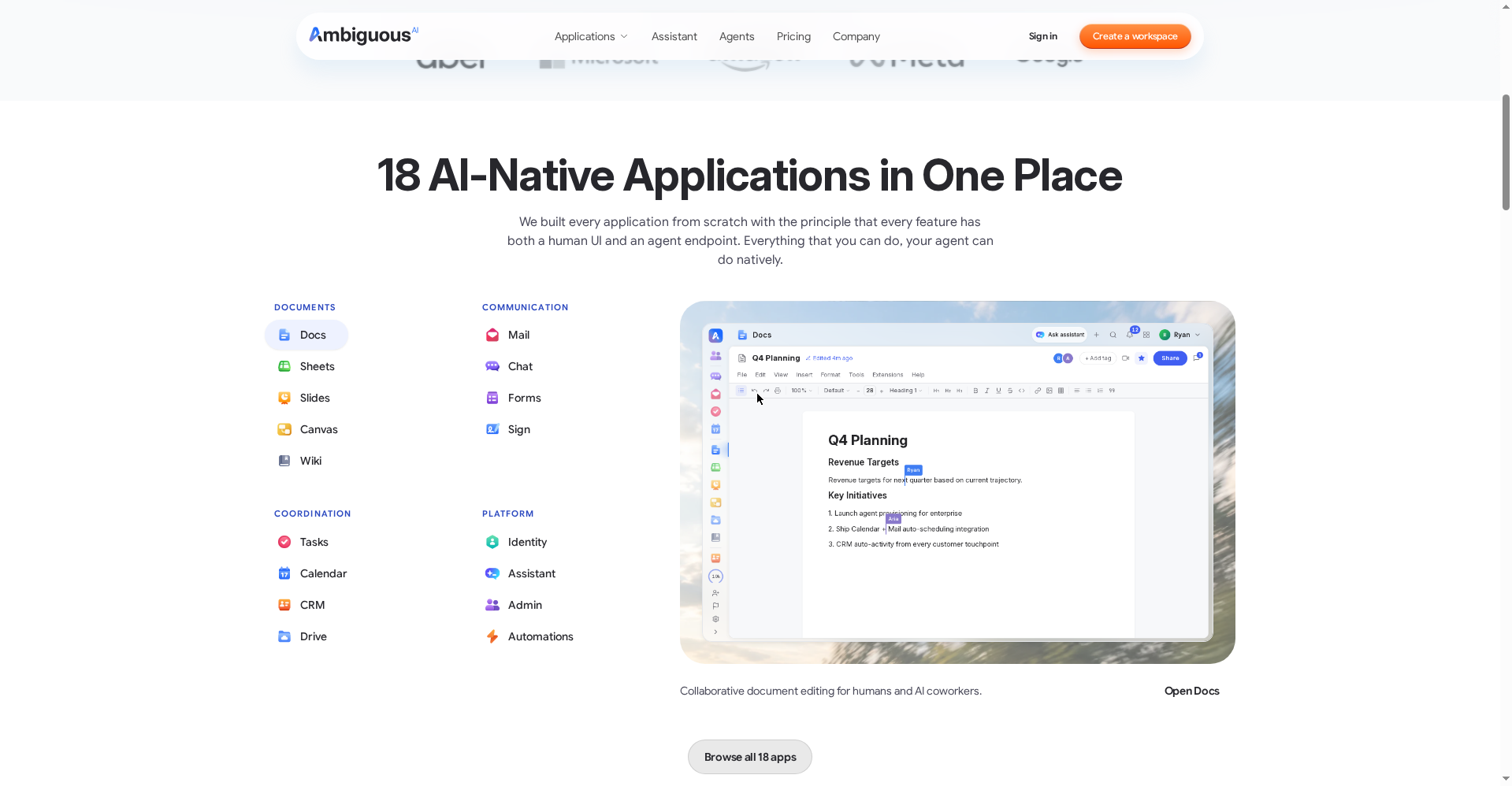This screenshot has width=1512, height=786.
Task: Select the Sheets app icon
Action: click(284, 366)
